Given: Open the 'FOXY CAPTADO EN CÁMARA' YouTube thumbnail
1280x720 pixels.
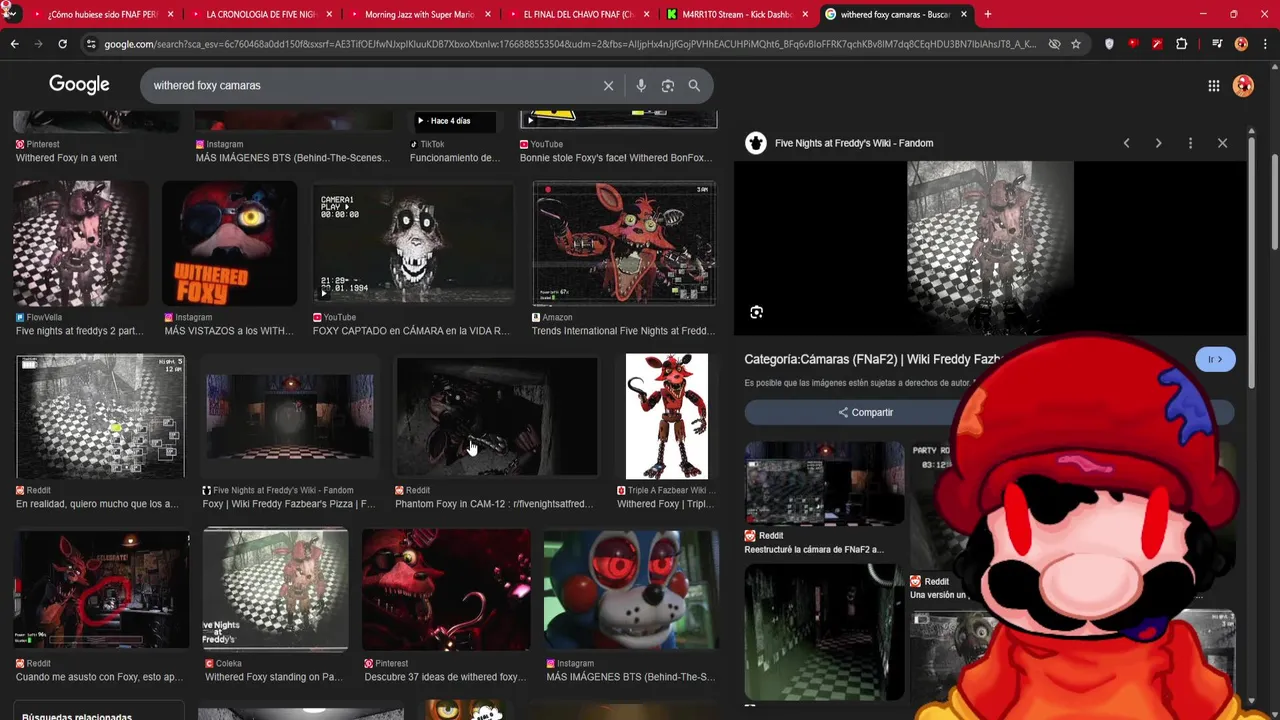Looking at the screenshot, I should coord(413,243).
